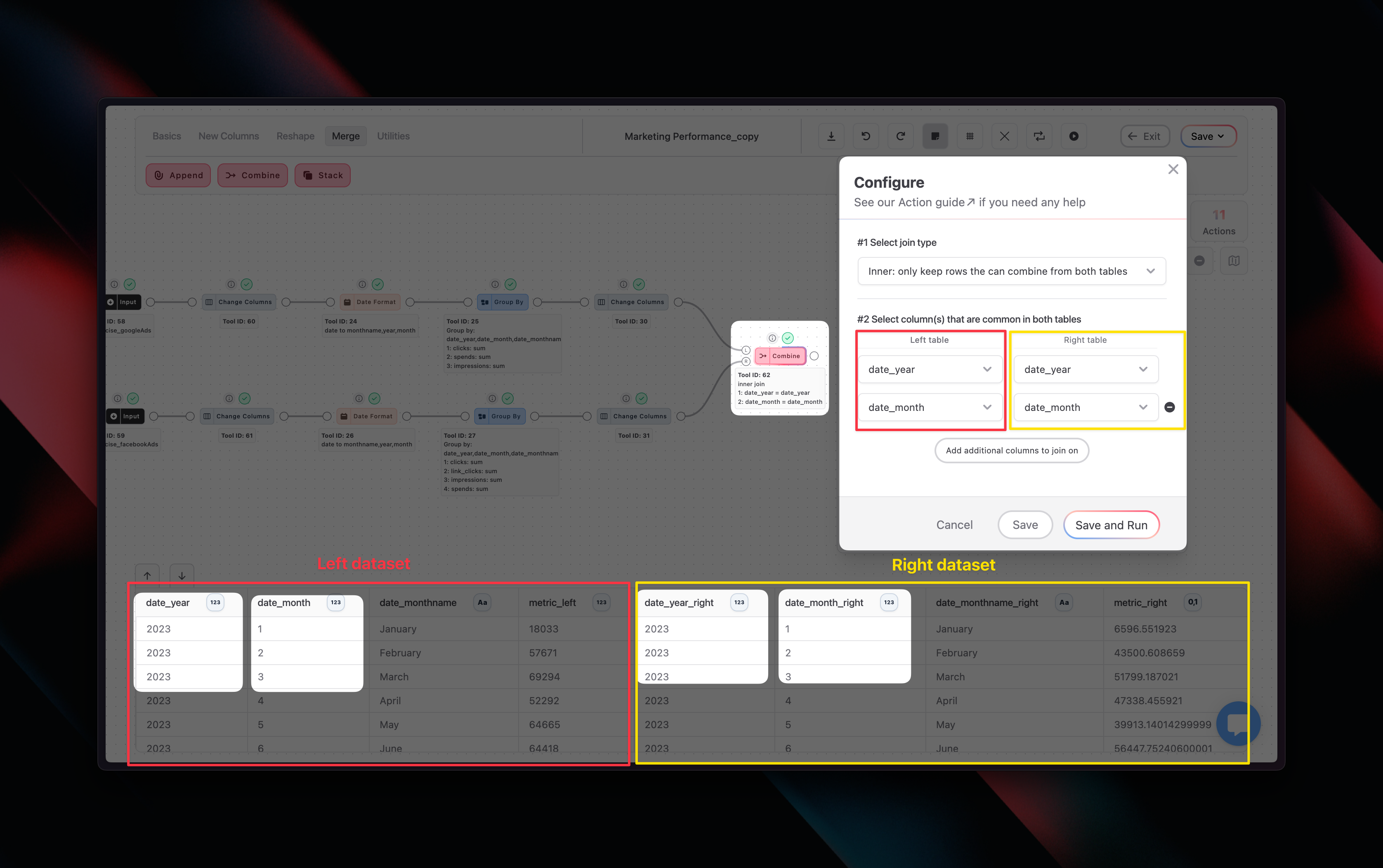Click Add additional columns to join on
The width and height of the screenshot is (1383, 868).
[x=1012, y=450]
